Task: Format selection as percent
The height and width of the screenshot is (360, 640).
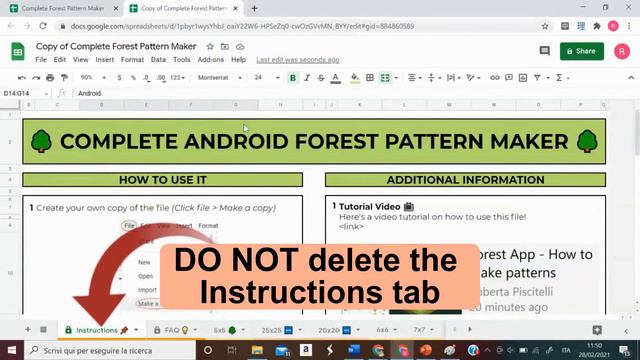Action: pyautogui.click(x=133, y=78)
